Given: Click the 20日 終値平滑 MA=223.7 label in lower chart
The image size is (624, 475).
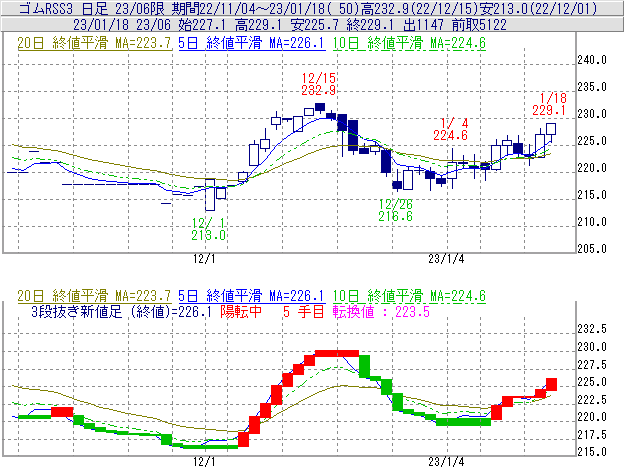Looking at the screenshot, I should click(x=94, y=296).
